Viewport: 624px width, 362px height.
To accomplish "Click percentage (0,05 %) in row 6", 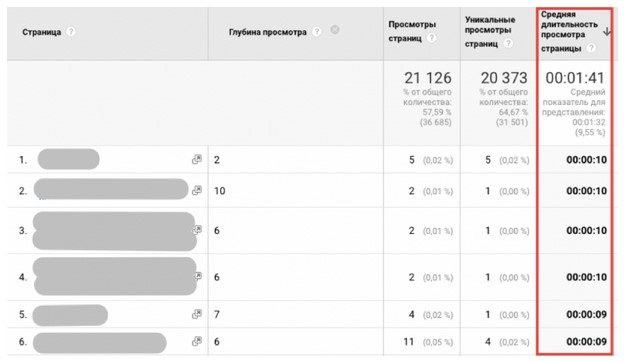I will [x=438, y=342].
